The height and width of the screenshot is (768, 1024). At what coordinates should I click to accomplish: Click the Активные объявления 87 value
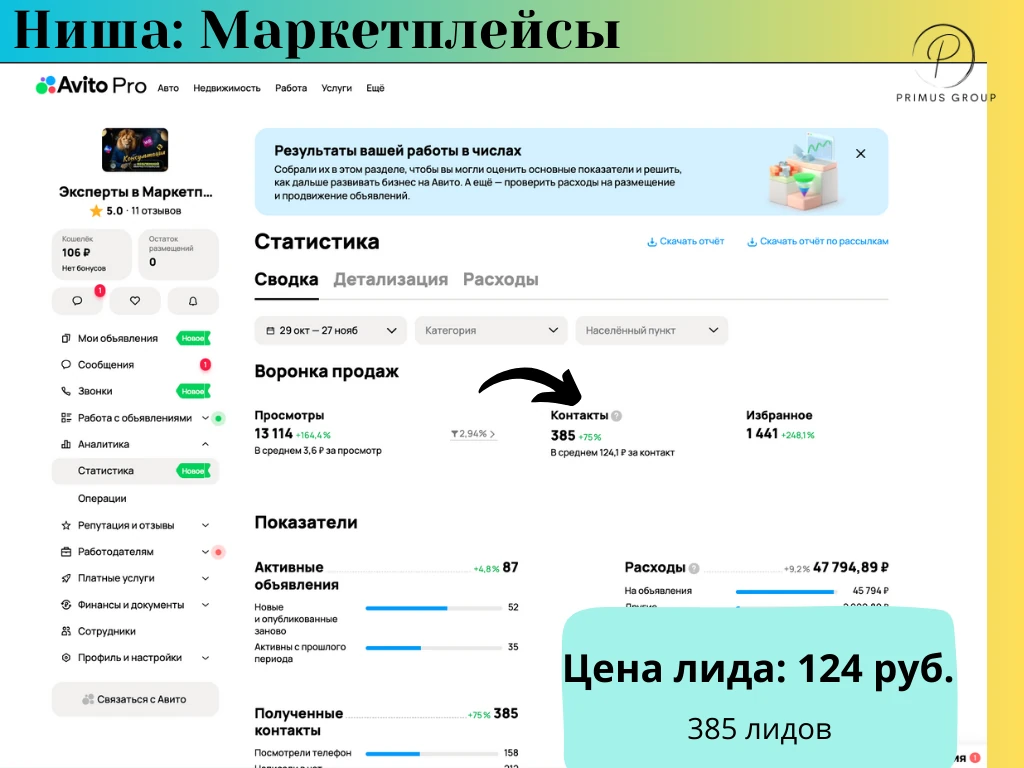(x=511, y=568)
